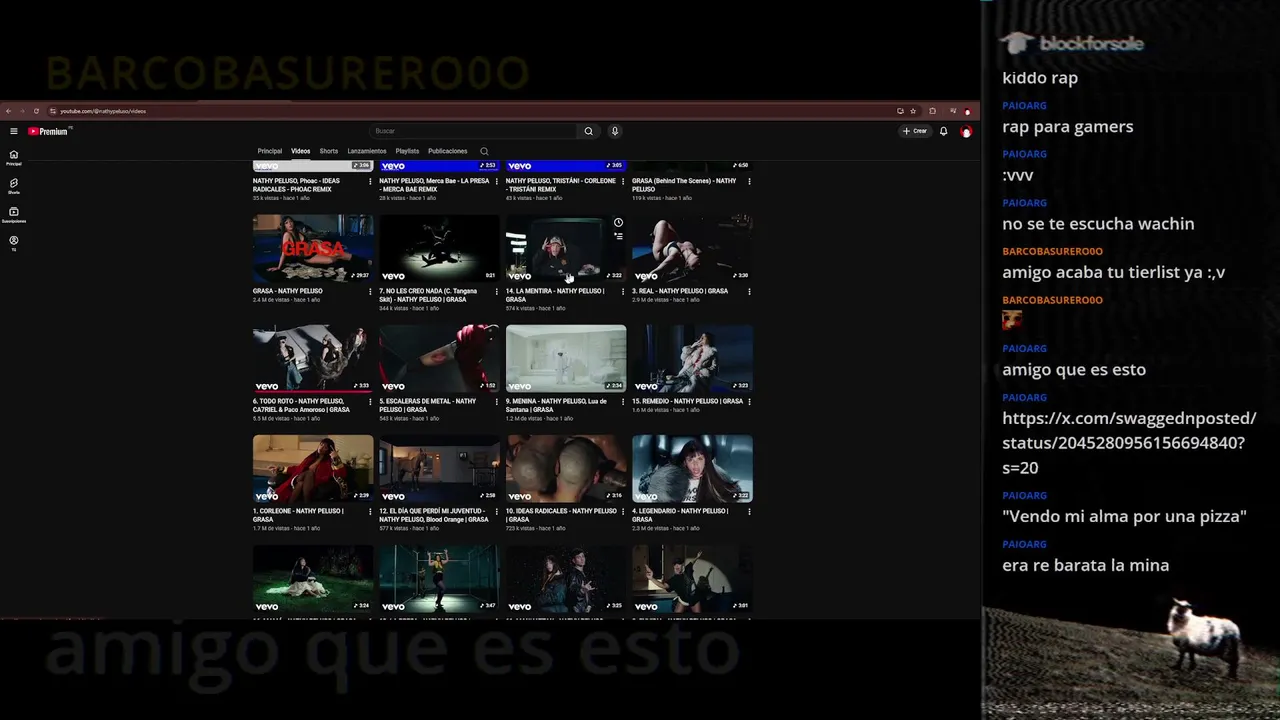This screenshot has width=1280, height=720.
Task: Open options menu for 6. TODO ROTO video
Action: point(370,403)
